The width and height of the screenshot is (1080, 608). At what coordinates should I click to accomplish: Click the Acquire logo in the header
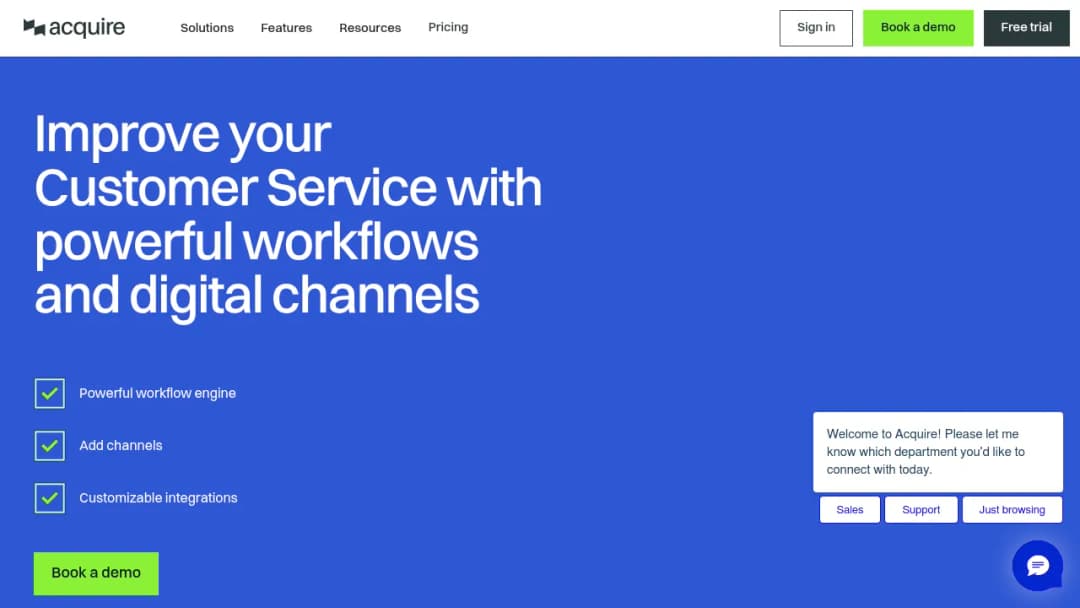coord(74,28)
